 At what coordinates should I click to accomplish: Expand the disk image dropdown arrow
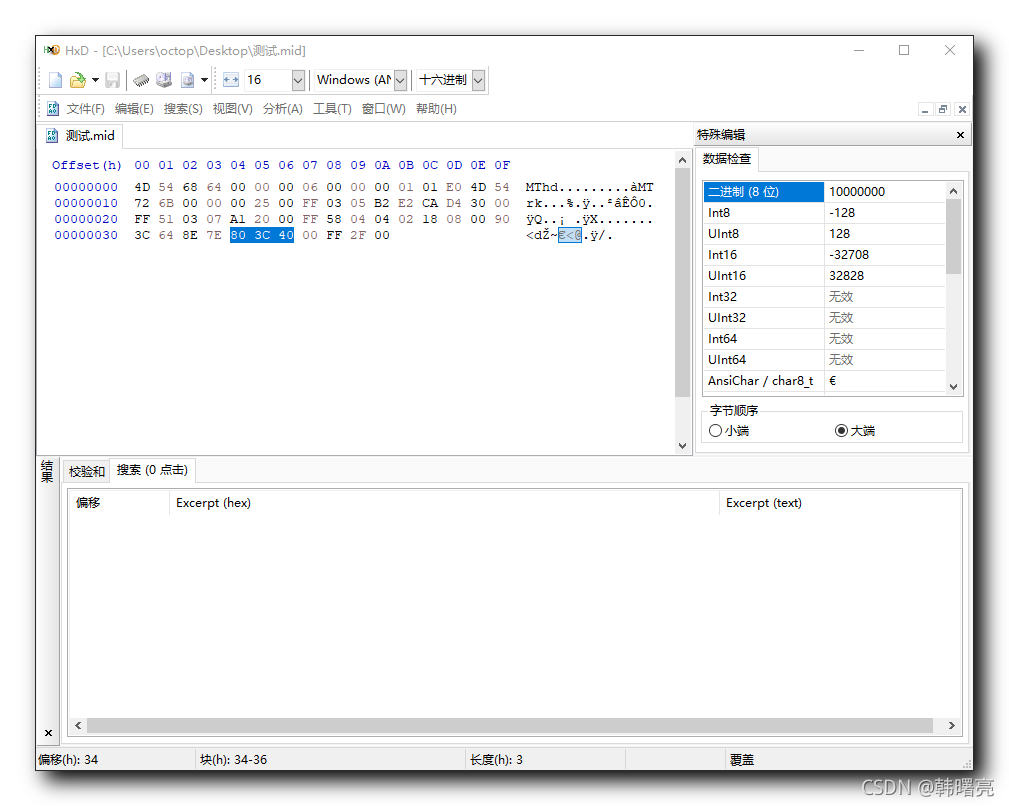click(x=204, y=80)
